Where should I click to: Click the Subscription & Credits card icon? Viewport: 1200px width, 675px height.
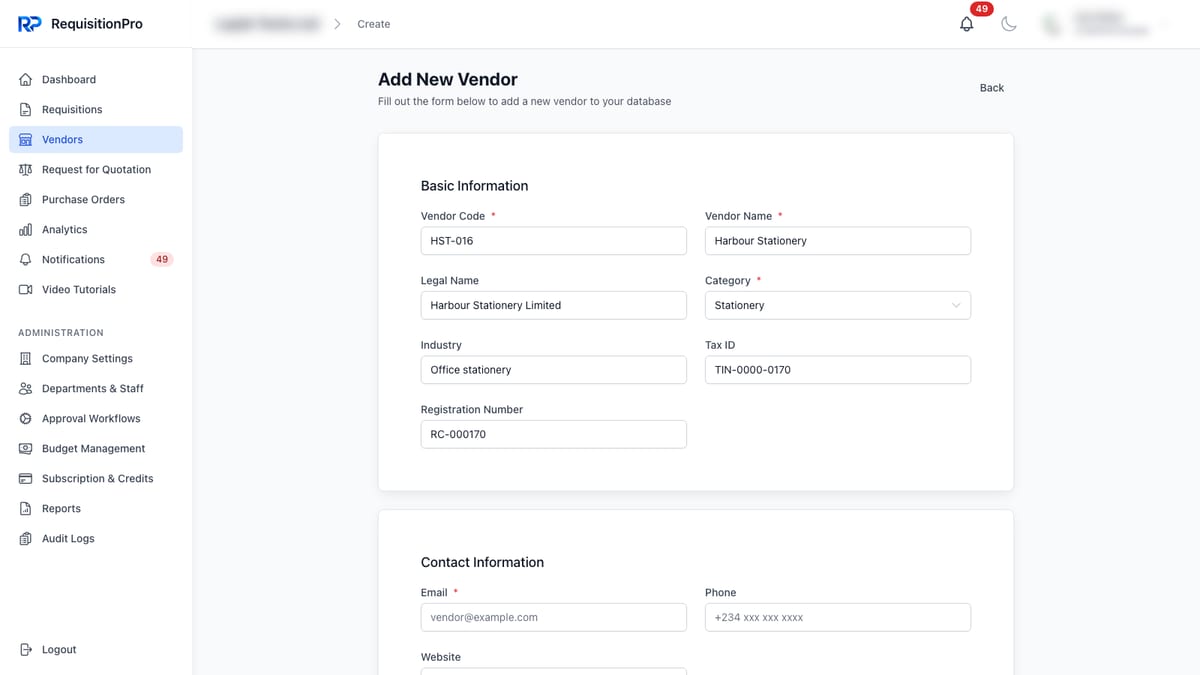click(x=26, y=479)
